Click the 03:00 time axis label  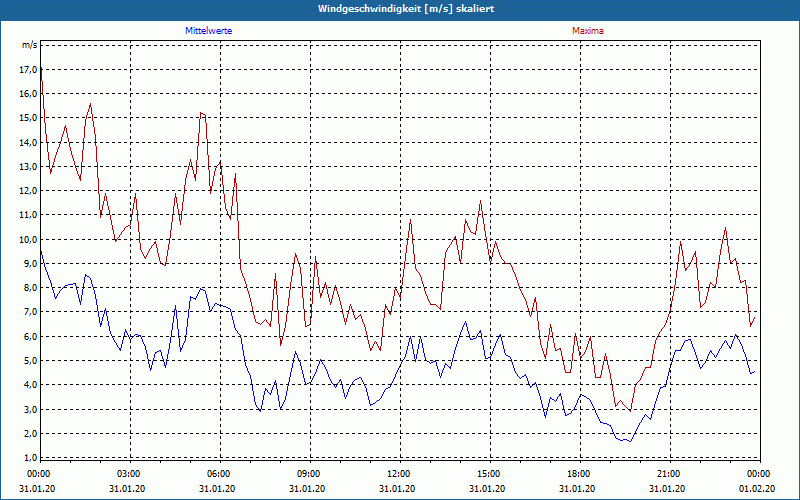(x=127, y=474)
